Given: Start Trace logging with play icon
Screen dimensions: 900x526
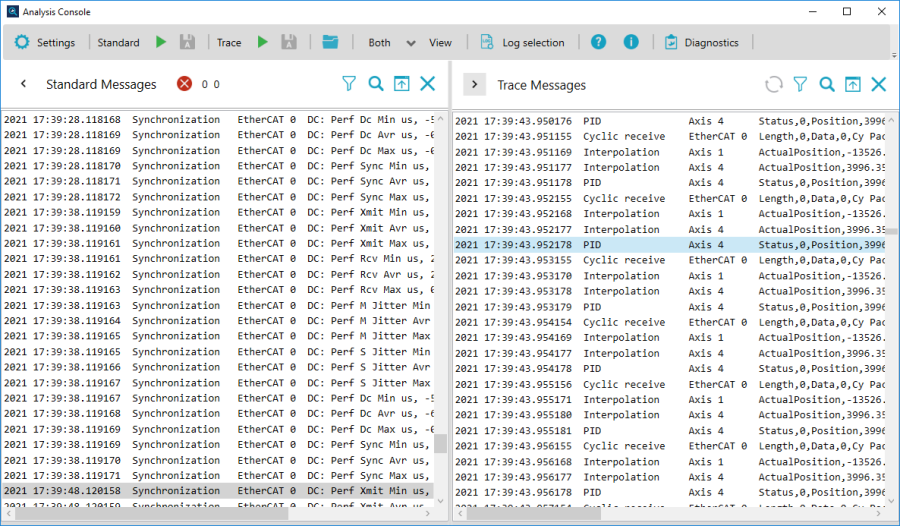Looking at the screenshot, I should 263,43.
